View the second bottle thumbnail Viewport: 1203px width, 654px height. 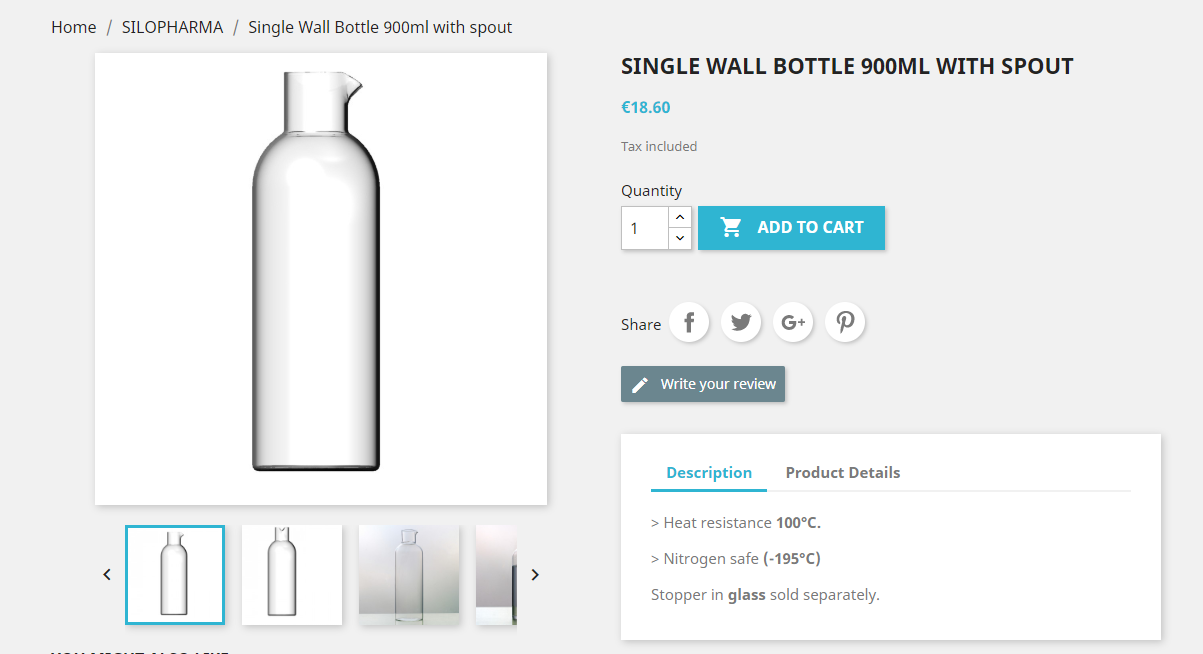292,575
